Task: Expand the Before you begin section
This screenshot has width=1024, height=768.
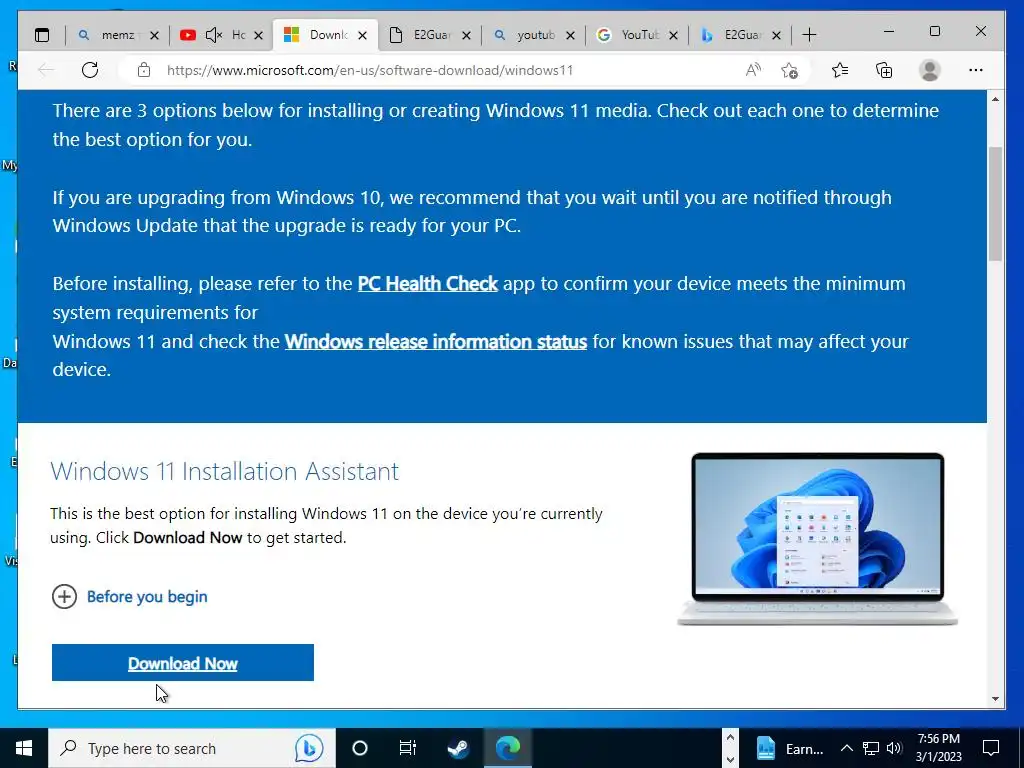Action: (130, 596)
